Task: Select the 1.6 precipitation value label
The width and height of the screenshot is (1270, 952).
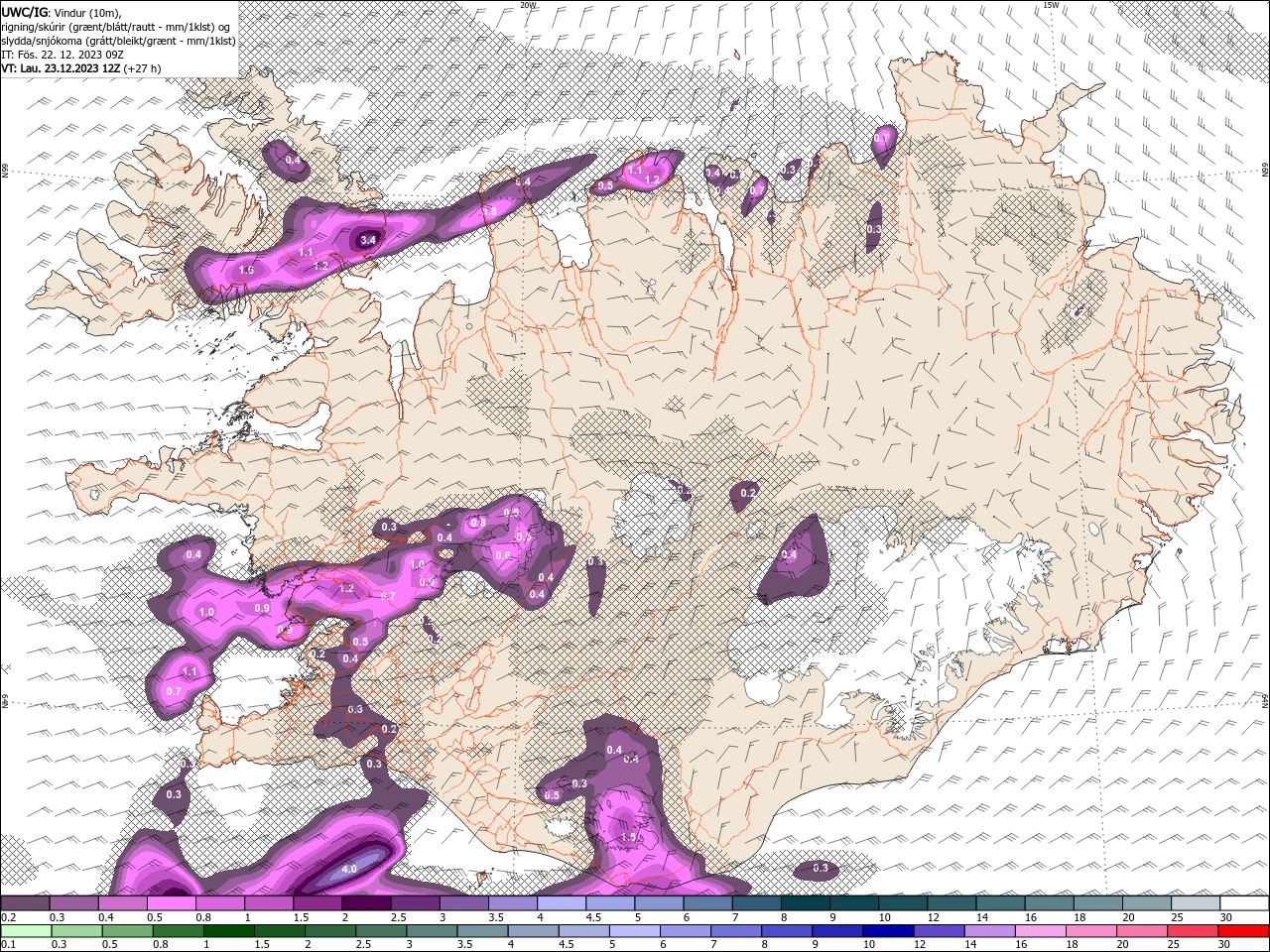Action: point(247,270)
